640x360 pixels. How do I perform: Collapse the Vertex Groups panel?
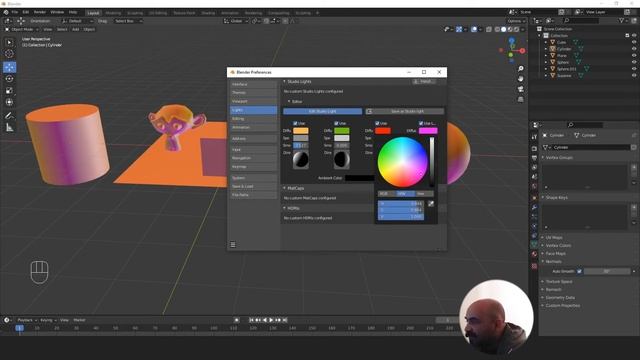point(543,157)
